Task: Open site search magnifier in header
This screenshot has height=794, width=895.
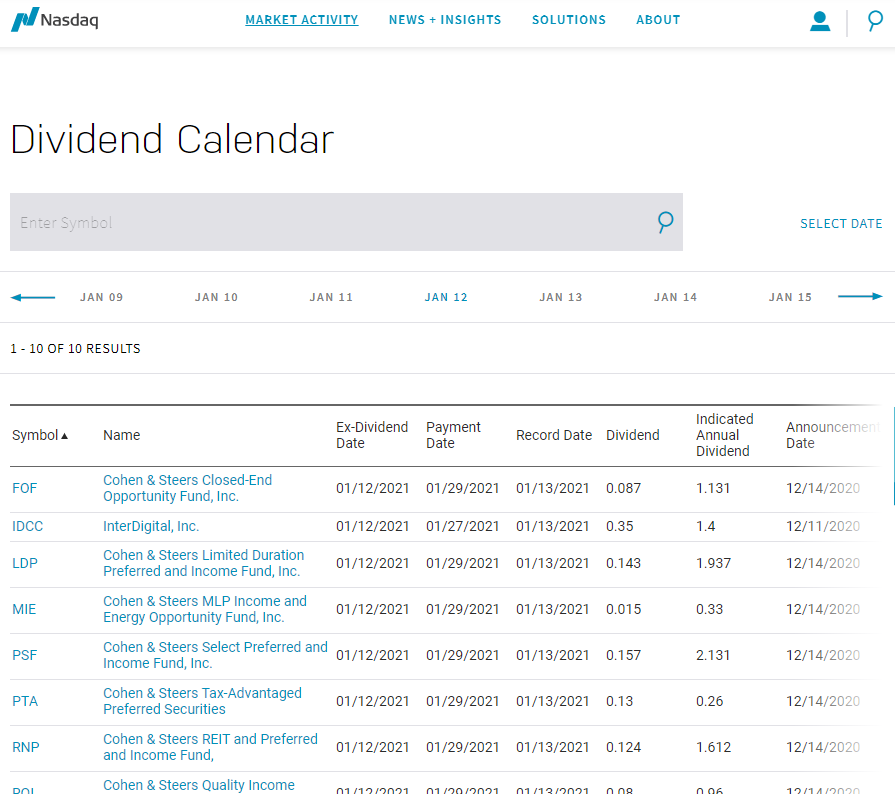Action: click(874, 21)
